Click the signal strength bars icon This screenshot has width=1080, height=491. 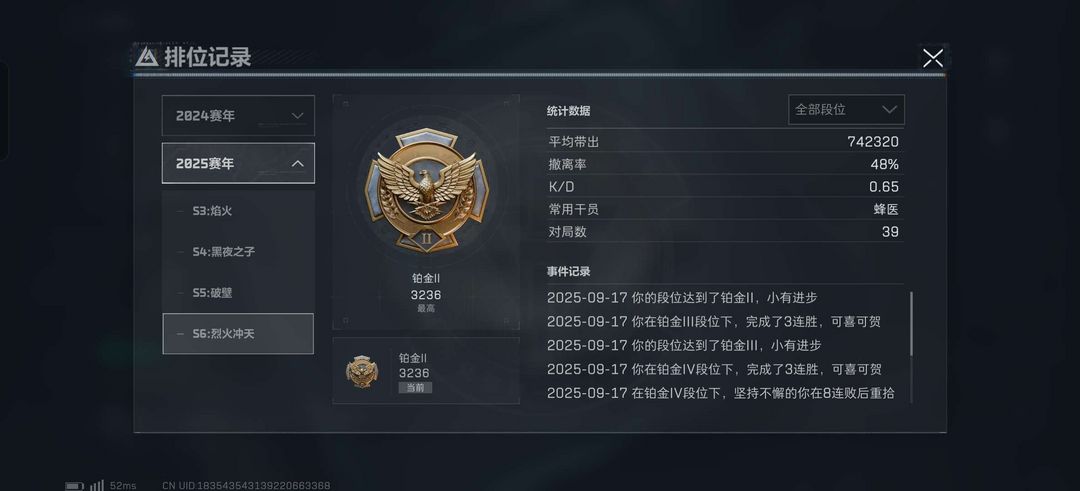click(x=97, y=485)
